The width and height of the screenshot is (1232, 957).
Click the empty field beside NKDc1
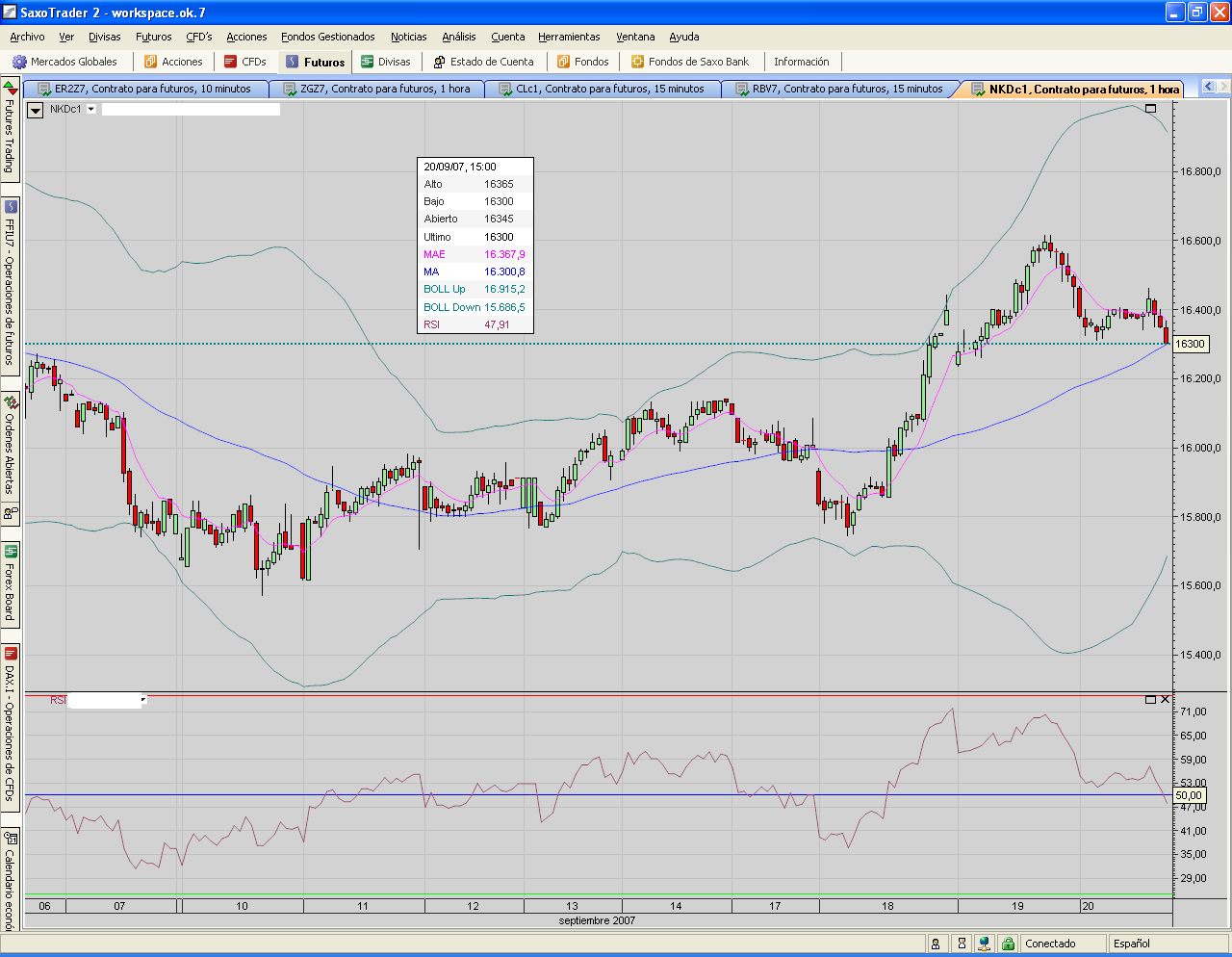tap(191, 110)
